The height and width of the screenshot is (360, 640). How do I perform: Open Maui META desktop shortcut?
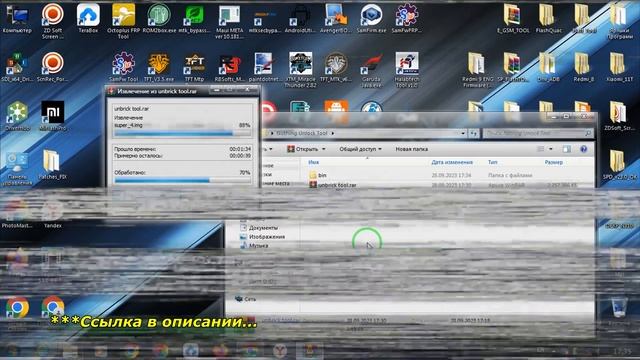click(x=229, y=21)
